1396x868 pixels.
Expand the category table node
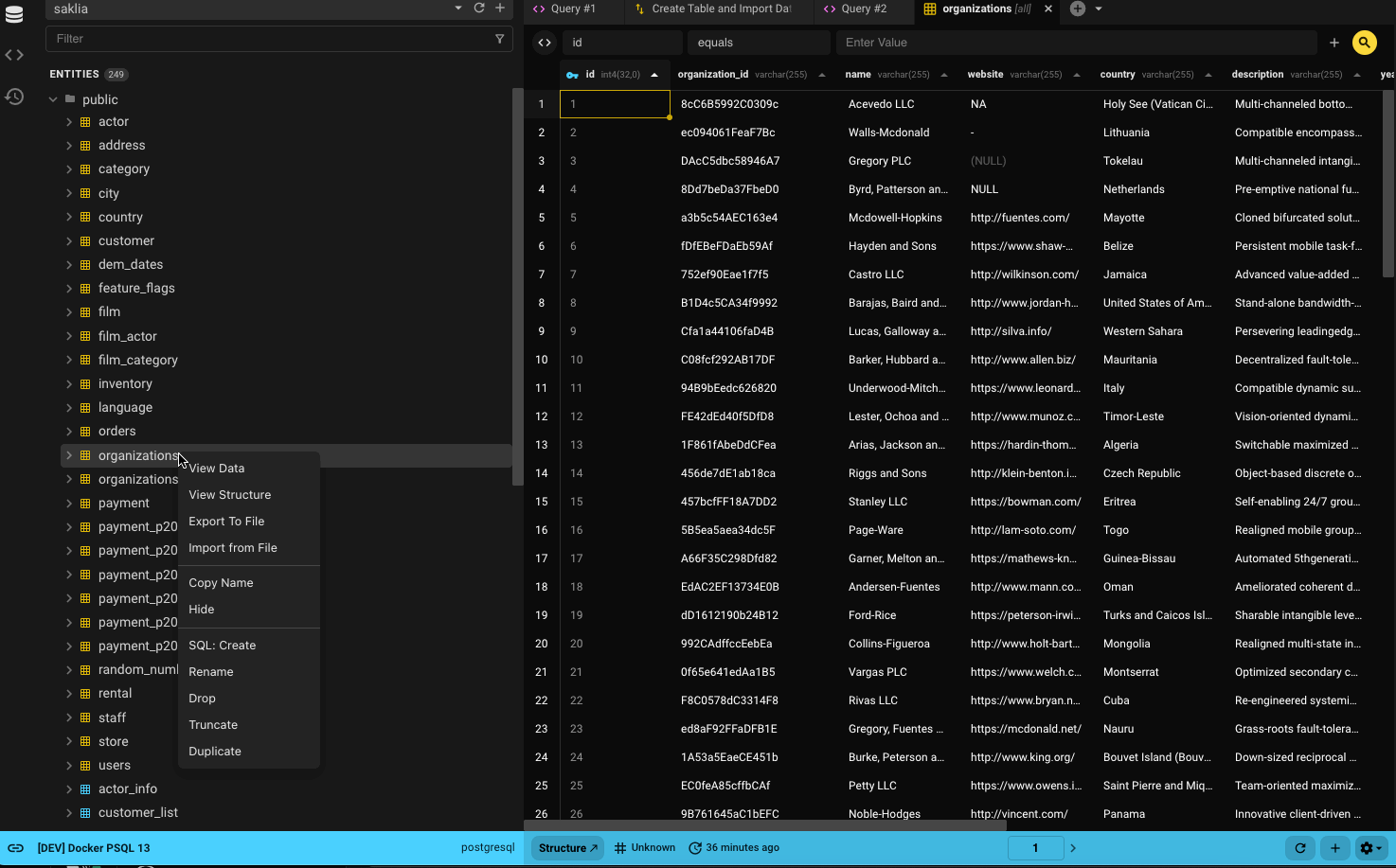tap(69, 169)
